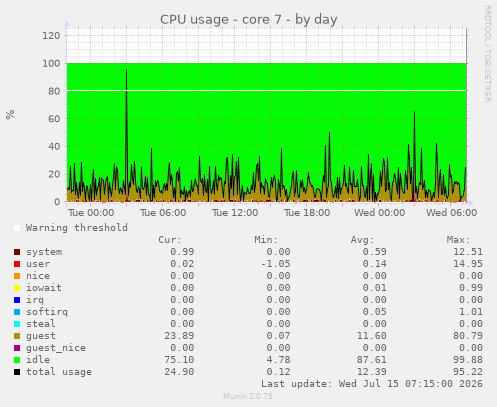This screenshot has width=497, height=407.
Task: Click the 'iowait' legend label
Action: 44,288
